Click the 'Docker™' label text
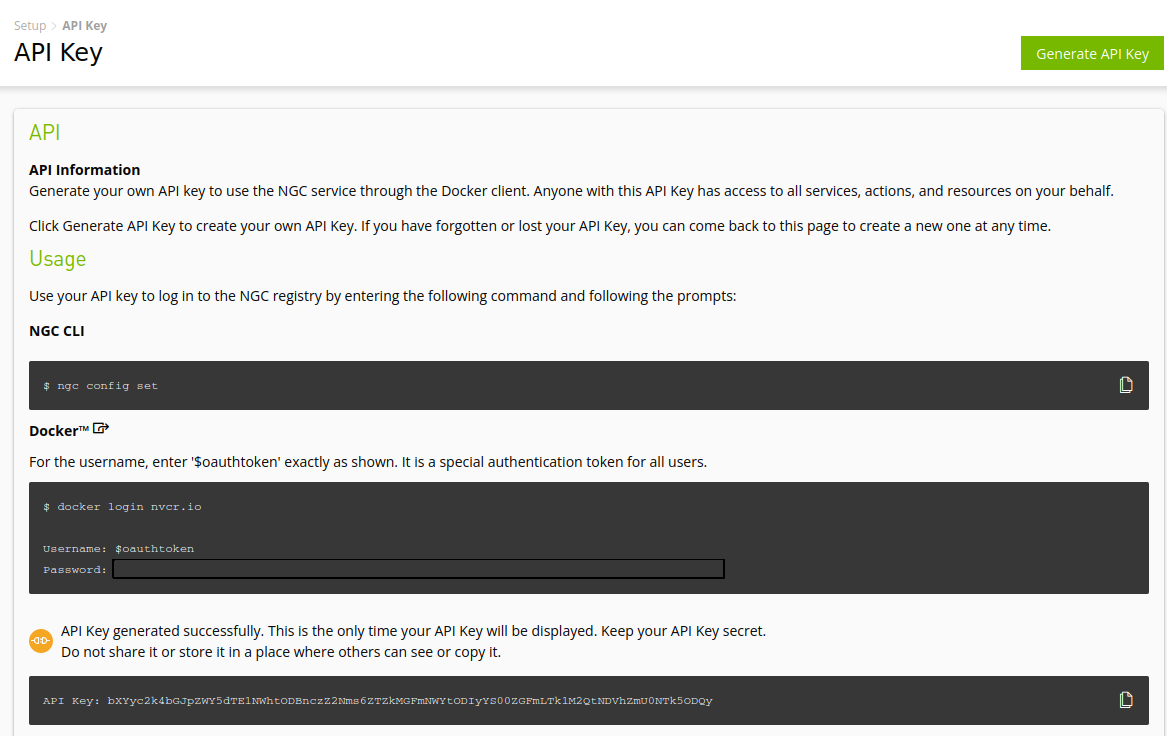 pos(59,431)
